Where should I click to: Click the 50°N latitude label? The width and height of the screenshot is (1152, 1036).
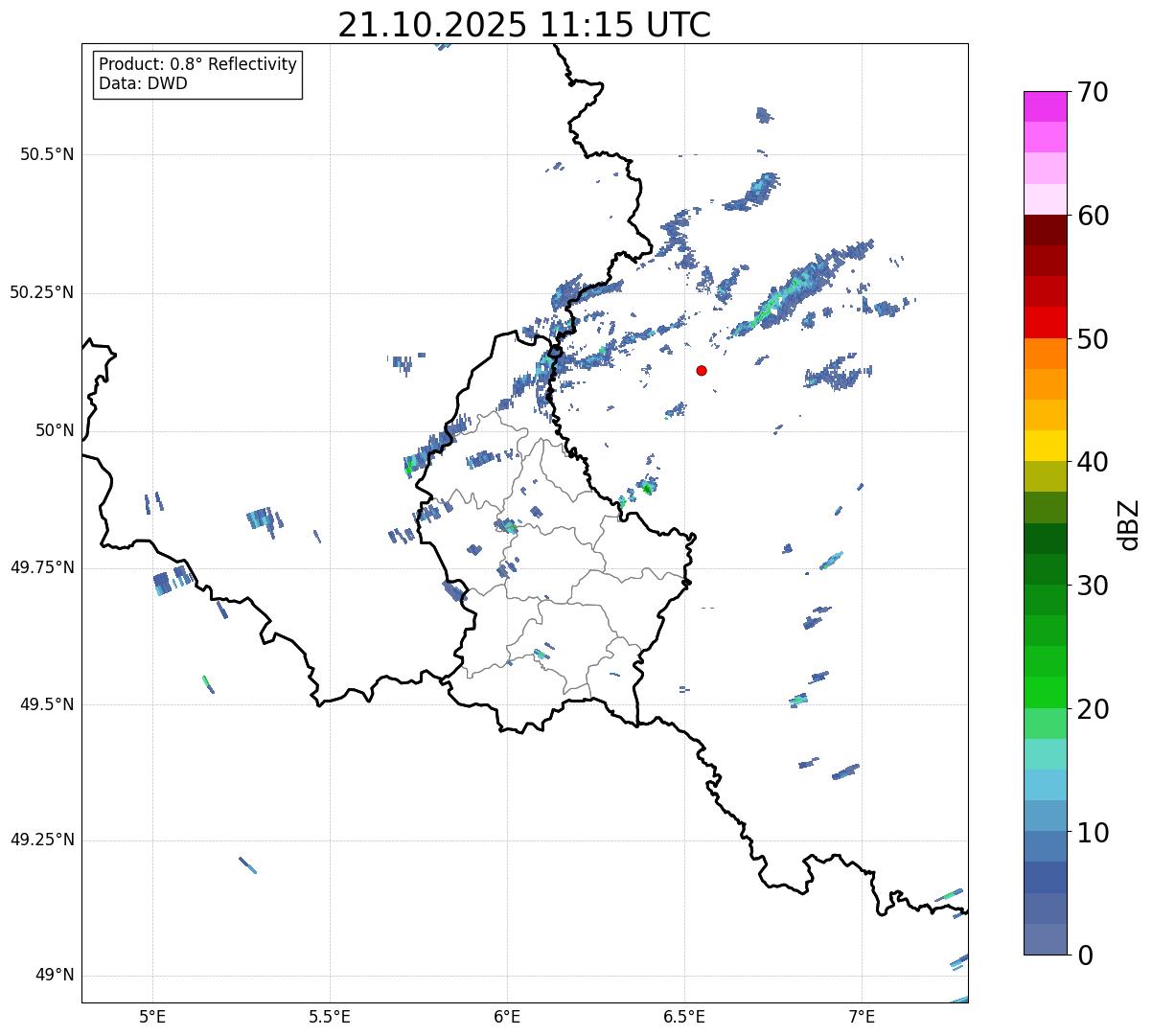[55, 430]
